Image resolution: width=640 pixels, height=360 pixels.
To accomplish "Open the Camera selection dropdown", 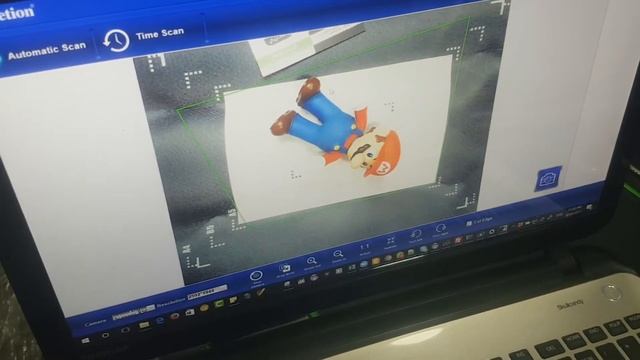I will 133,313.
